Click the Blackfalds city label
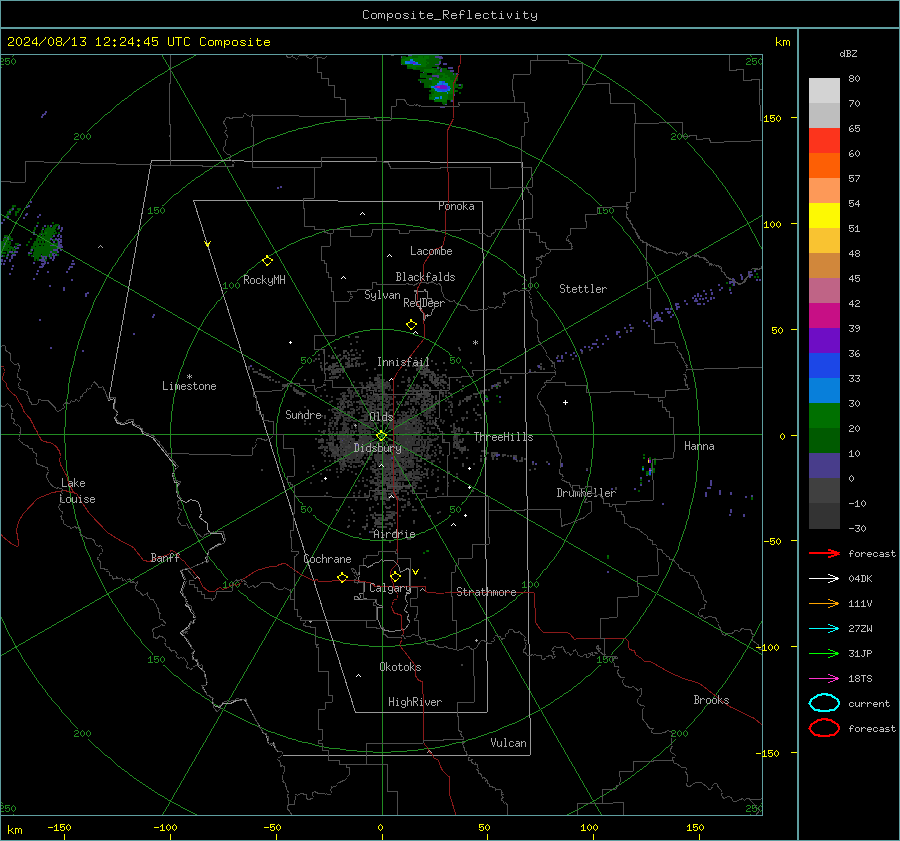 coord(425,277)
